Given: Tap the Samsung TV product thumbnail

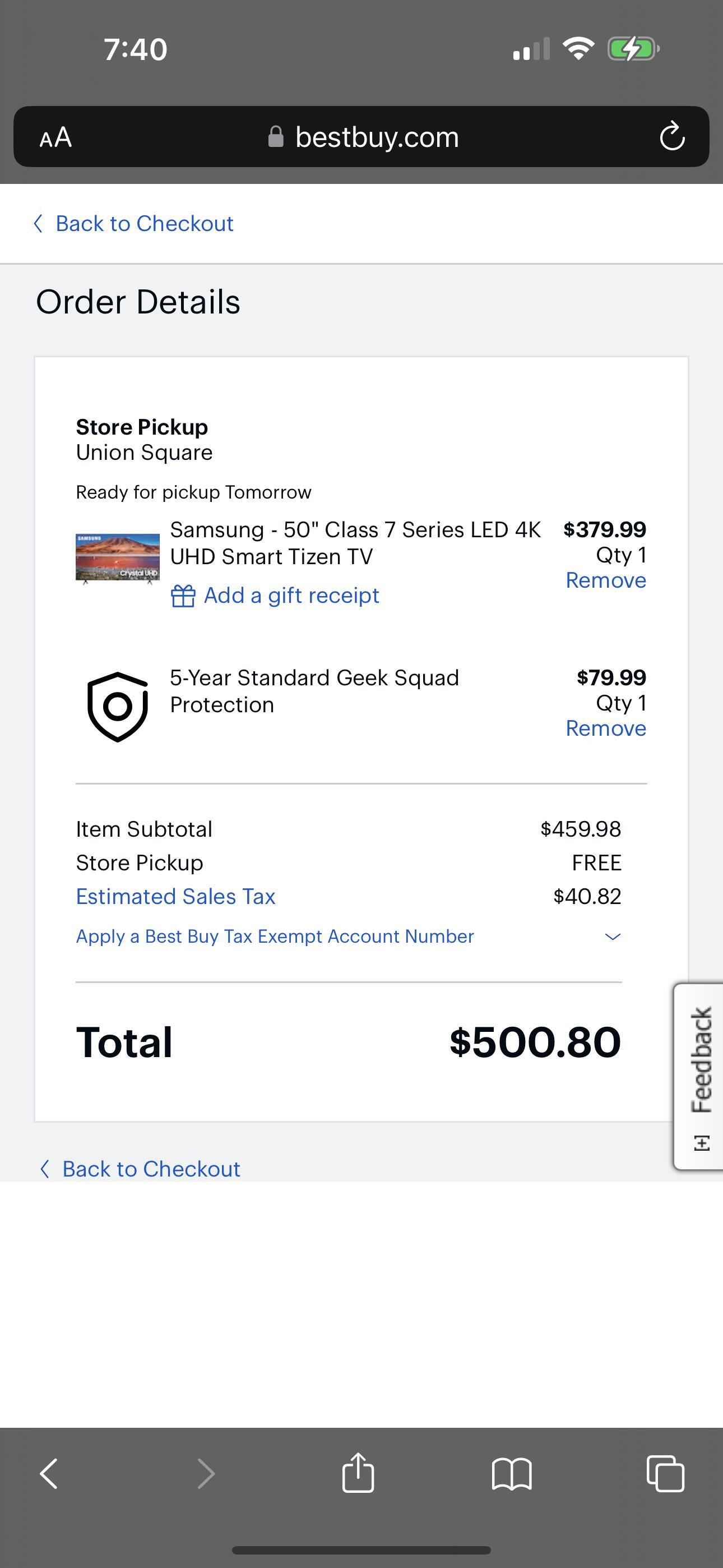Looking at the screenshot, I should pos(118,557).
